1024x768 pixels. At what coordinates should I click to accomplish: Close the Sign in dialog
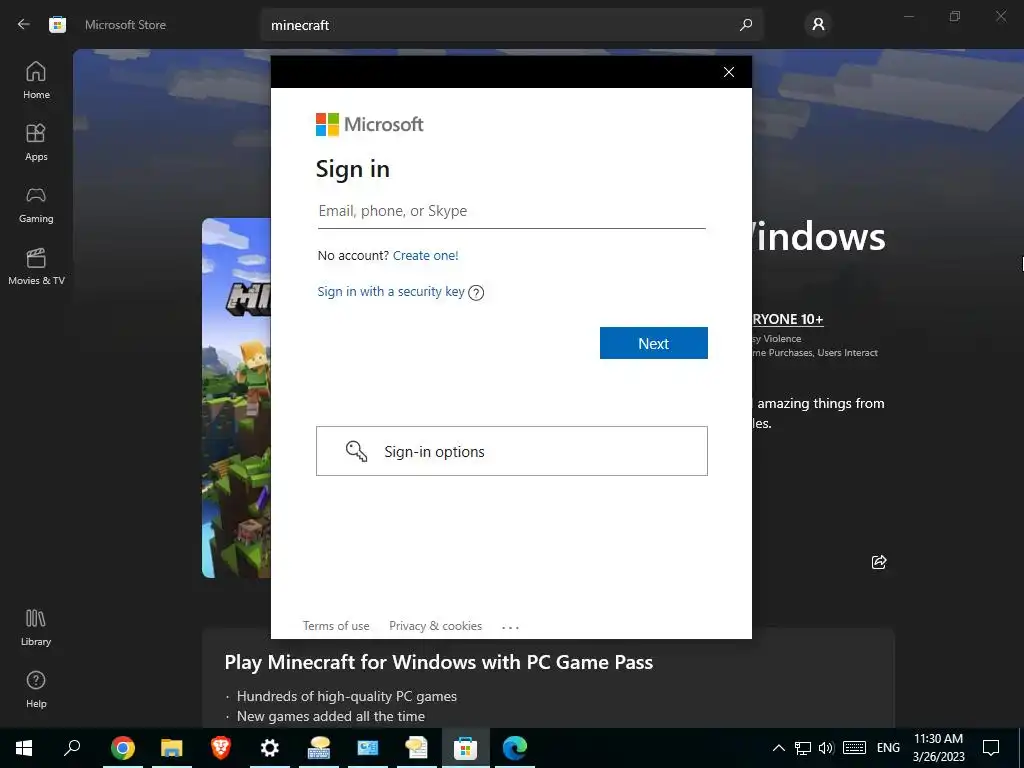pos(729,72)
